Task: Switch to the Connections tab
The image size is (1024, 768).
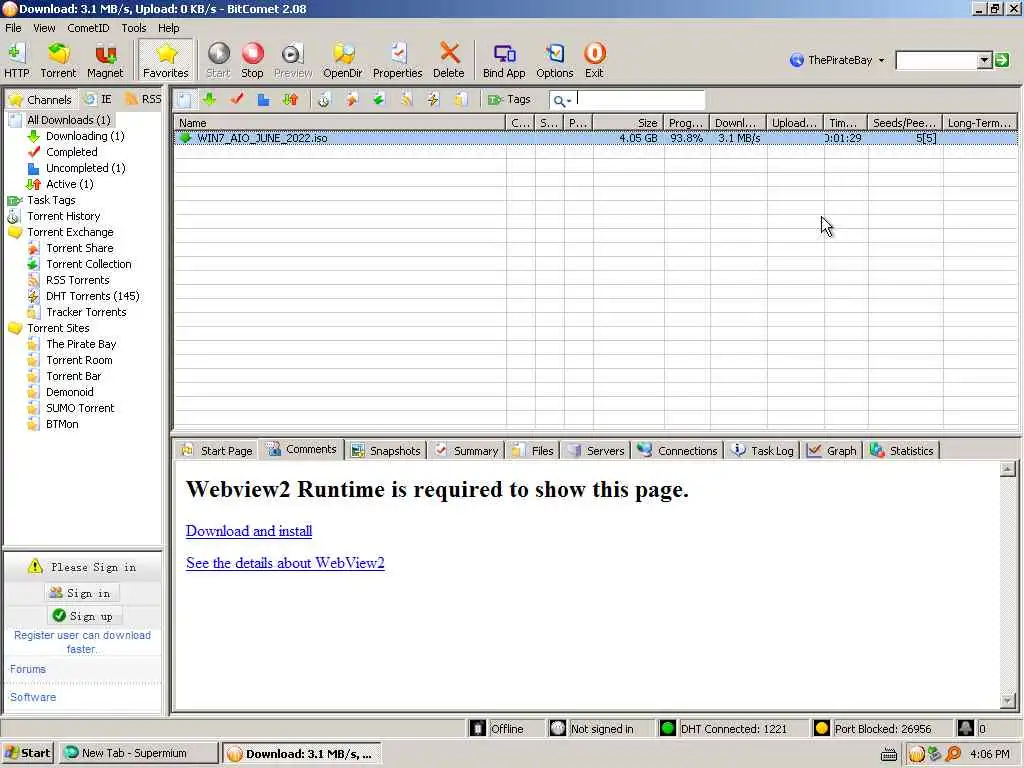Action: [678, 451]
